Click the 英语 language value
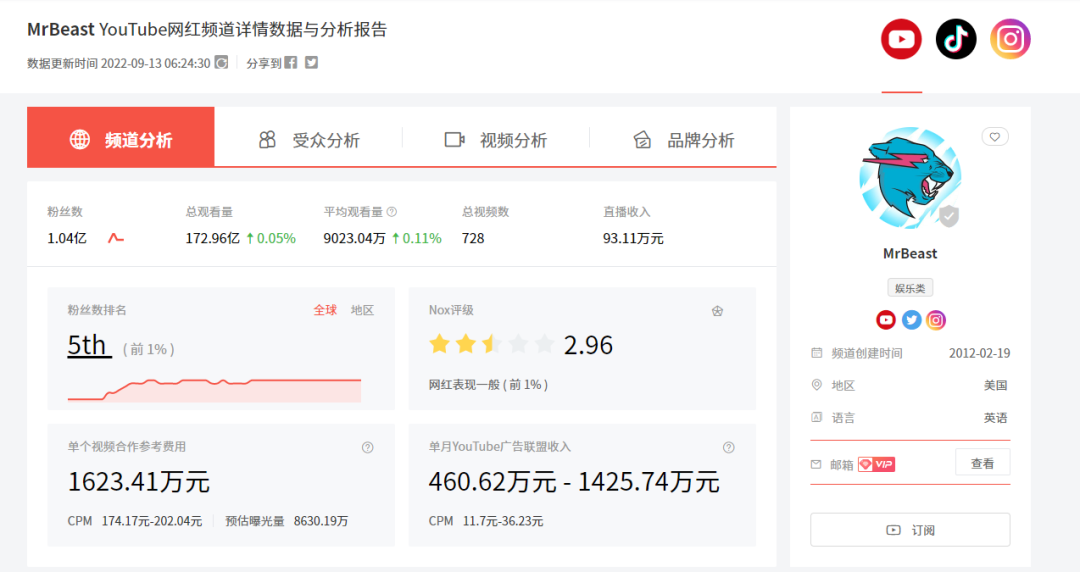Image resolution: width=1080 pixels, height=572 pixels. (x=996, y=418)
